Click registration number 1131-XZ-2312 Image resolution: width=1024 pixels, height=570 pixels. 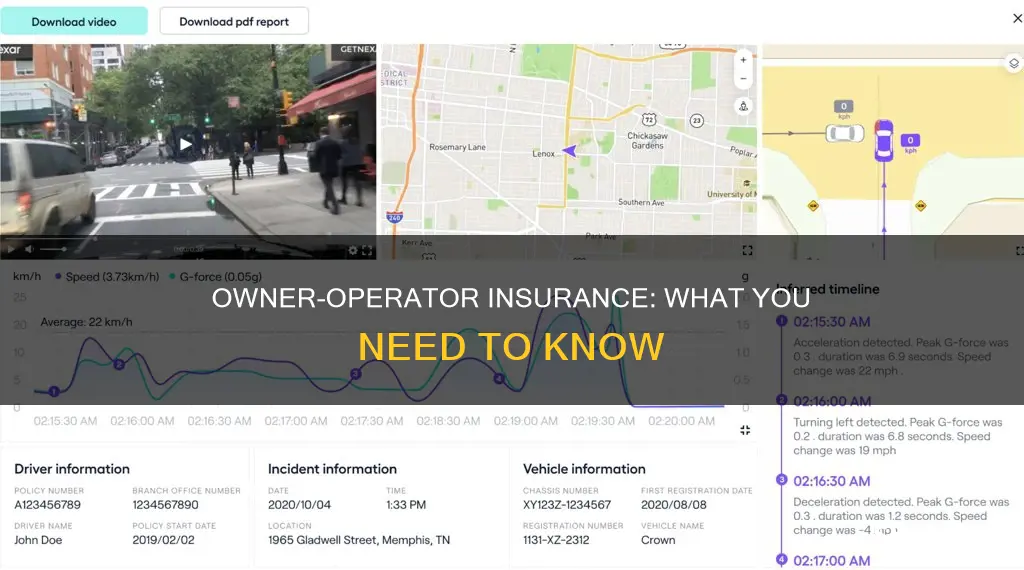point(556,540)
